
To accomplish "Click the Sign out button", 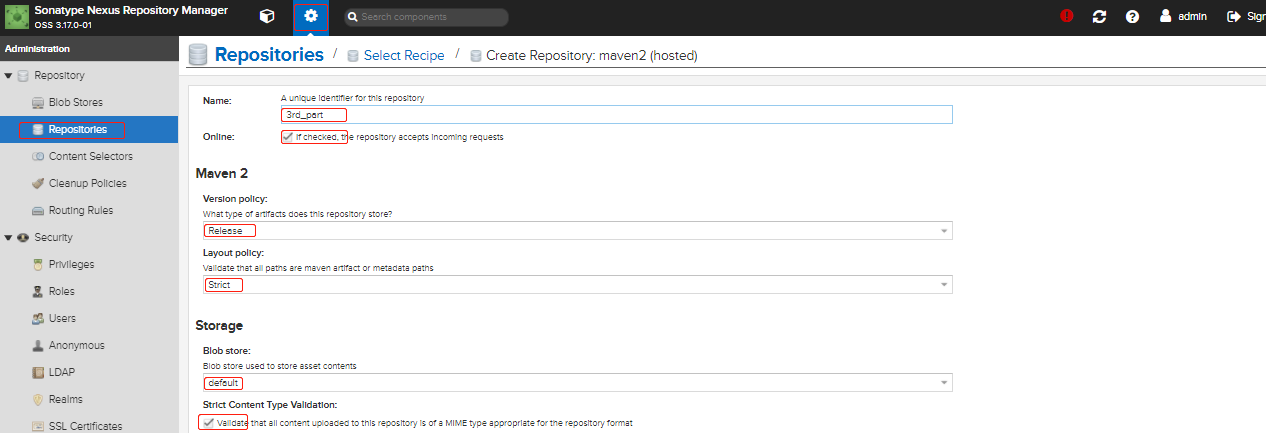I will point(1246,17).
